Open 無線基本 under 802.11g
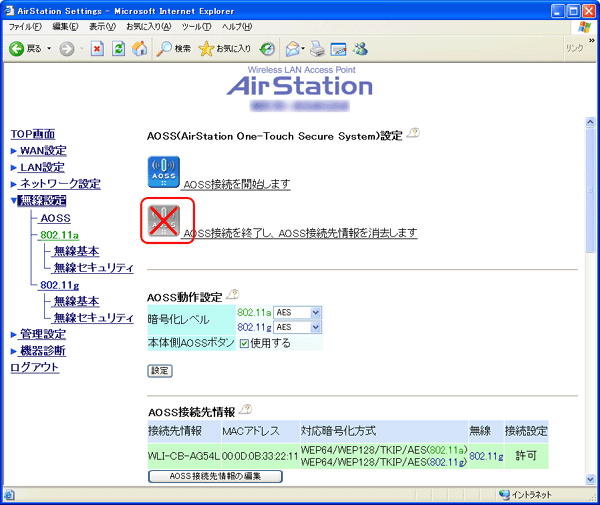Screen dimensions: 600x505 coord(76,301)
